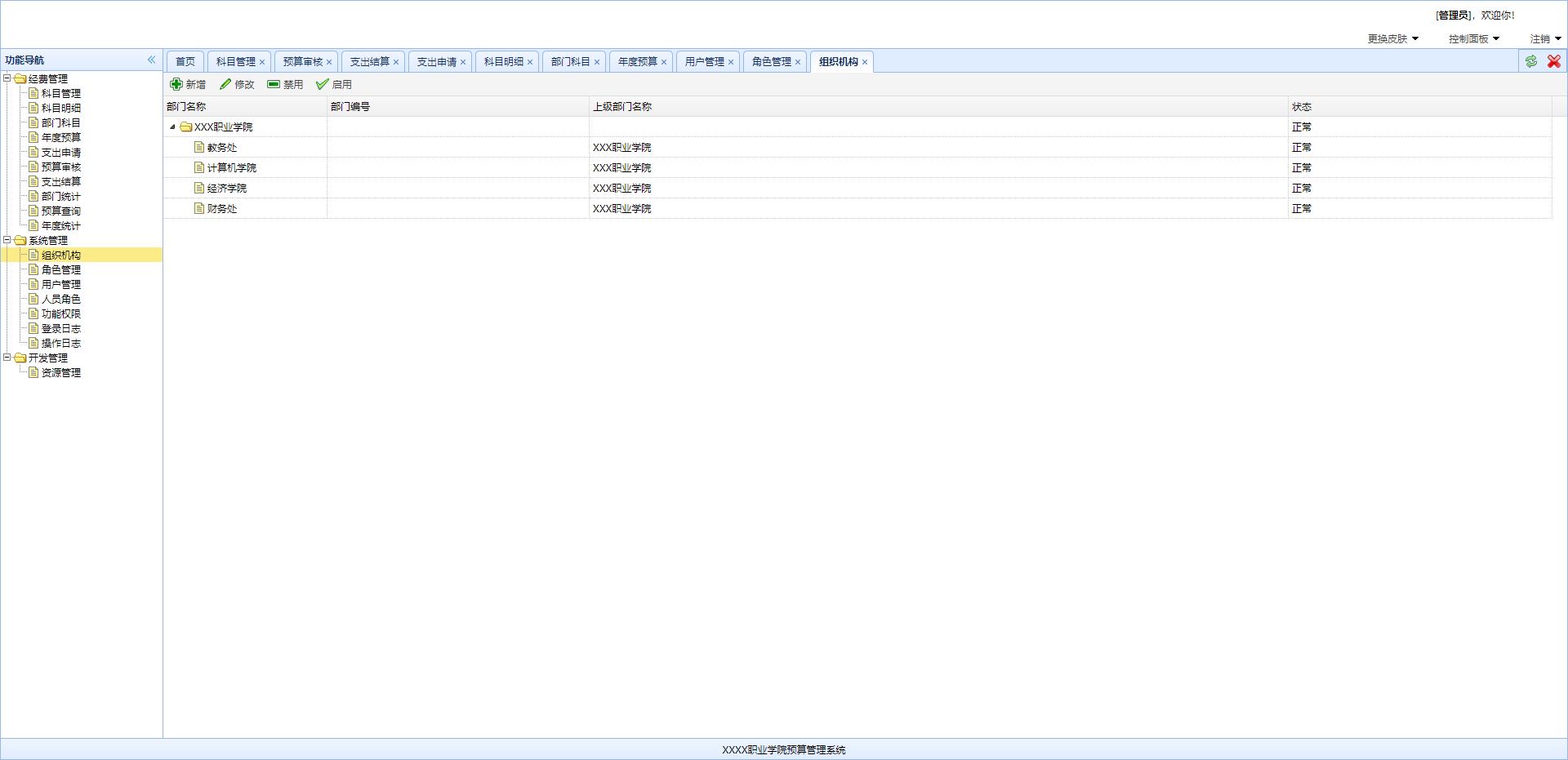The height and width of the screenshot is (760, 1568).
Task: Click 正常 status in 财务处 row
Action: click(x=1302, y=208)
